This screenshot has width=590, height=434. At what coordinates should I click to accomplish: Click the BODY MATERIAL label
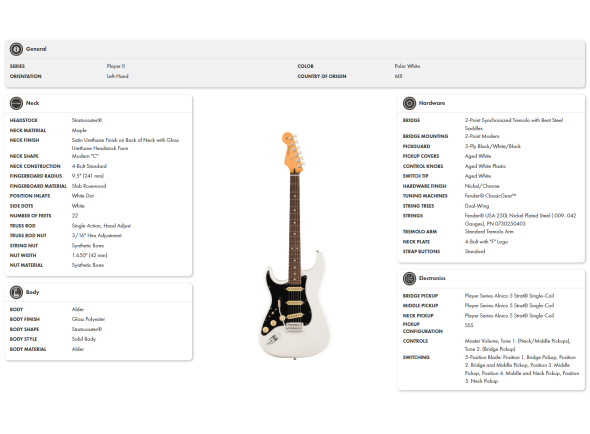tap(28, 349)
